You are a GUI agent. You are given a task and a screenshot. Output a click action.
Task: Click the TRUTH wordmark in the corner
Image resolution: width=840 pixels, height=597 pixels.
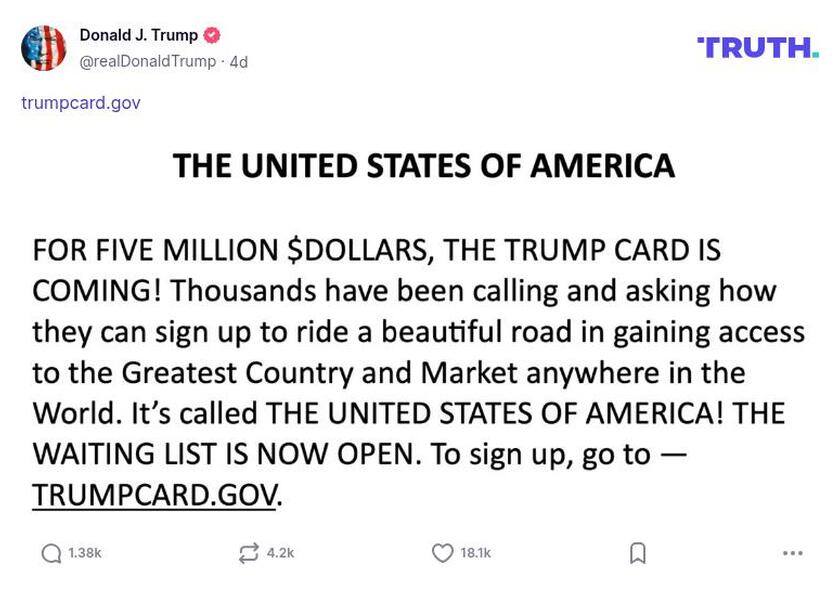coord(757,45)
